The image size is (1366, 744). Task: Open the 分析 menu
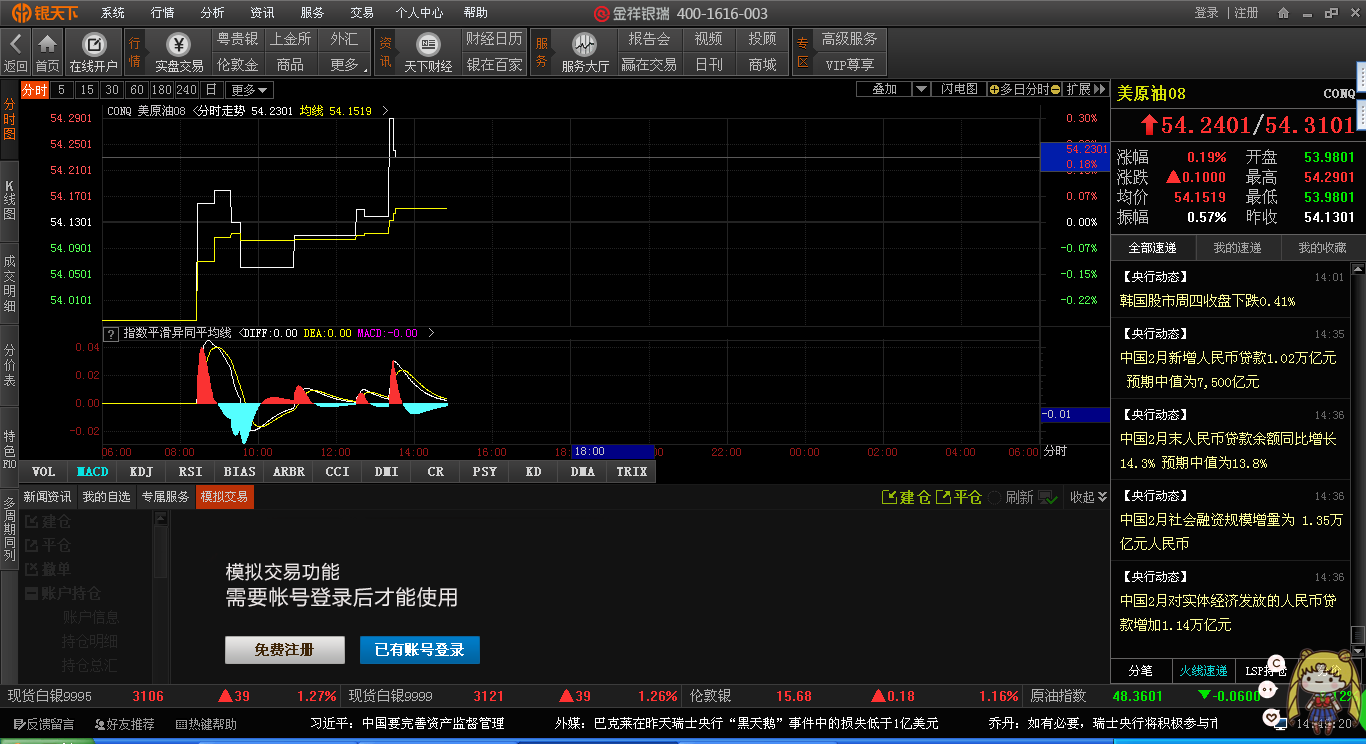click(x=212, y=13)
